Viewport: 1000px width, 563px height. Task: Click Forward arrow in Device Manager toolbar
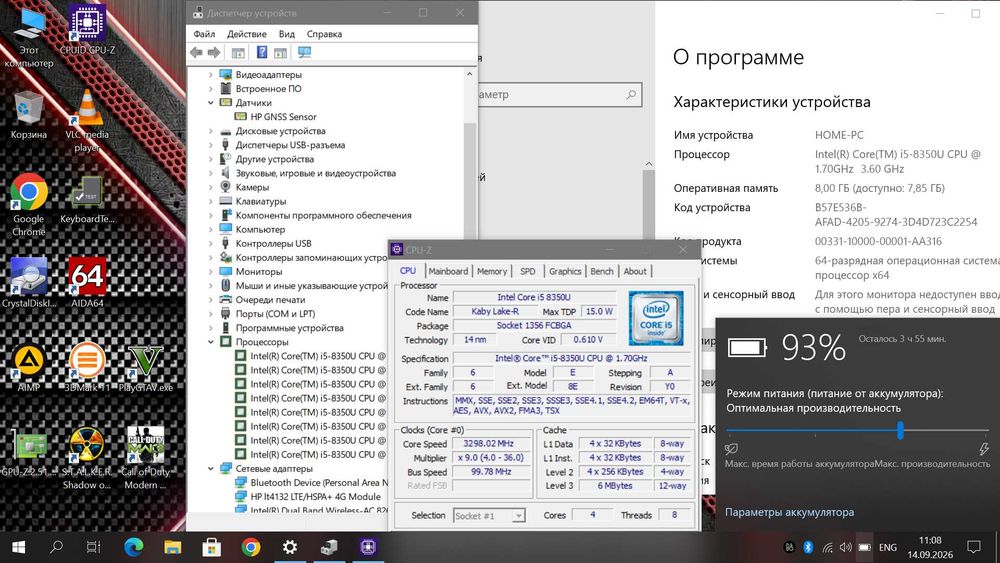point(214,53)
